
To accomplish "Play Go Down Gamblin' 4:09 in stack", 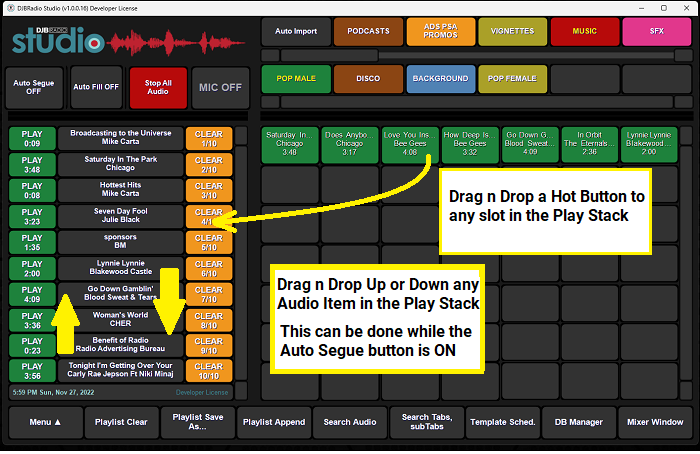I will (32, 295).
